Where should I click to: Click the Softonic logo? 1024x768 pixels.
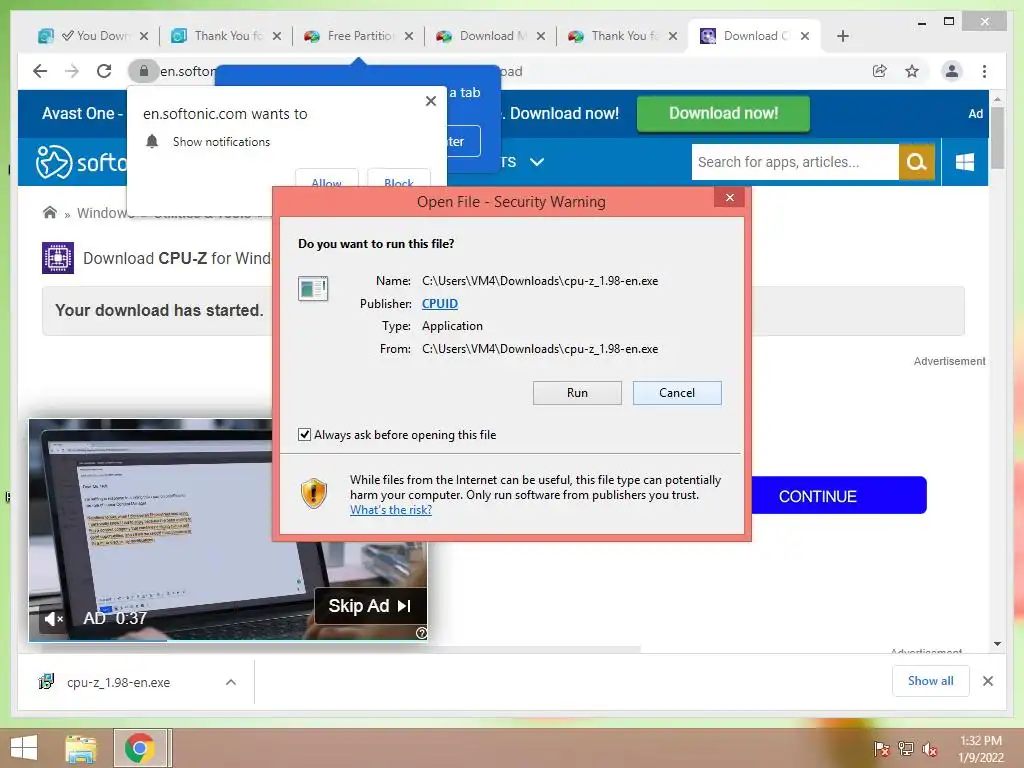point(81,162)
